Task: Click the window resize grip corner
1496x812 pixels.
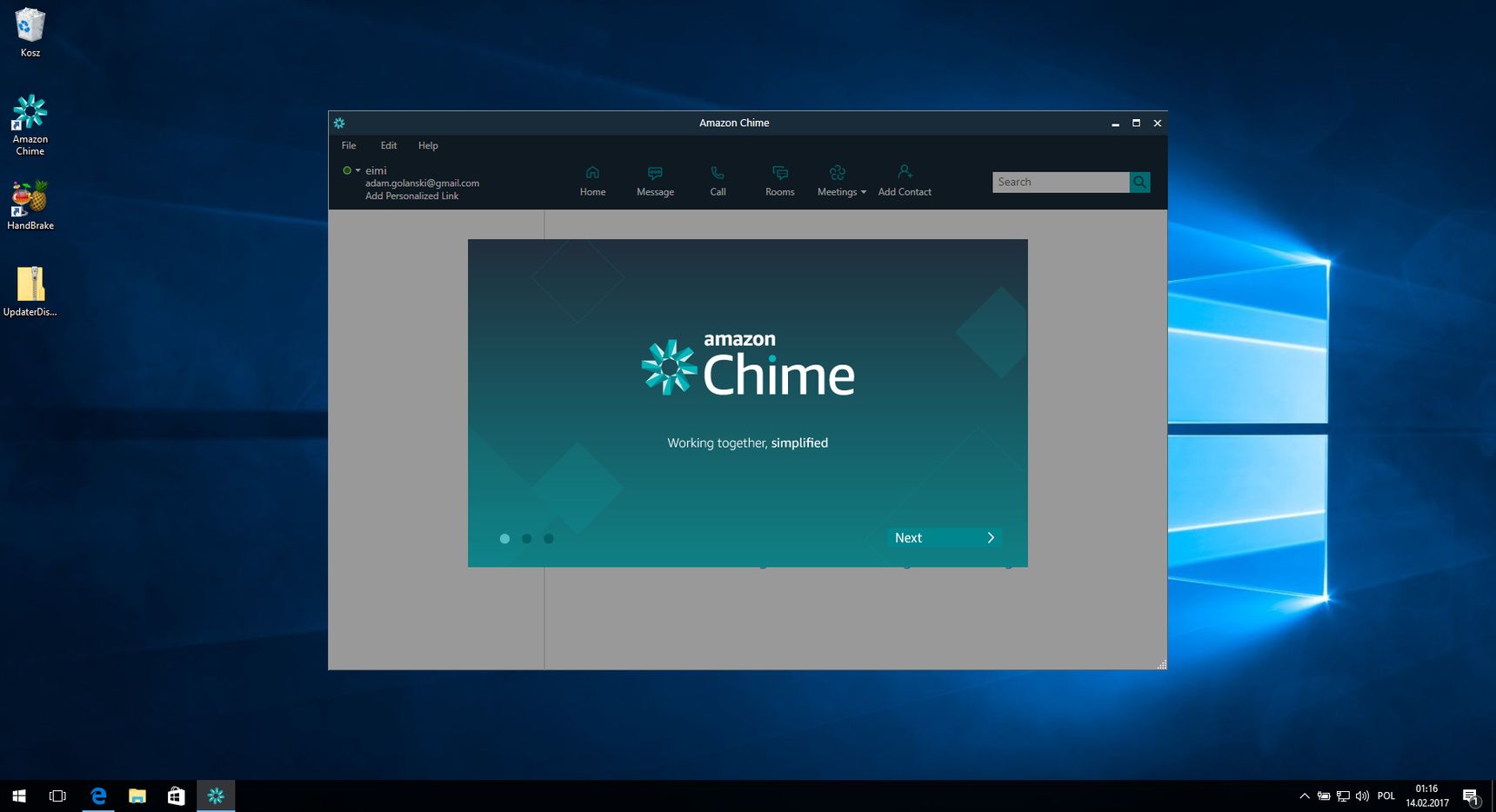Action: (1161, 664)
